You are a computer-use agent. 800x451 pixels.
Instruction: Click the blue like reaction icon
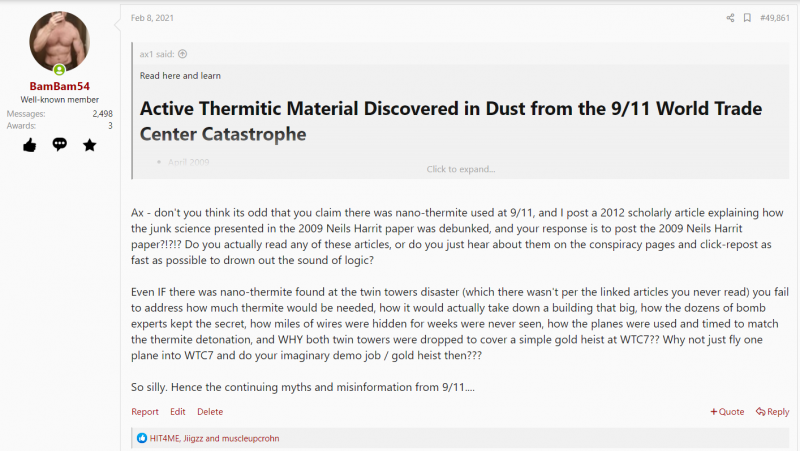coord(142,438)
